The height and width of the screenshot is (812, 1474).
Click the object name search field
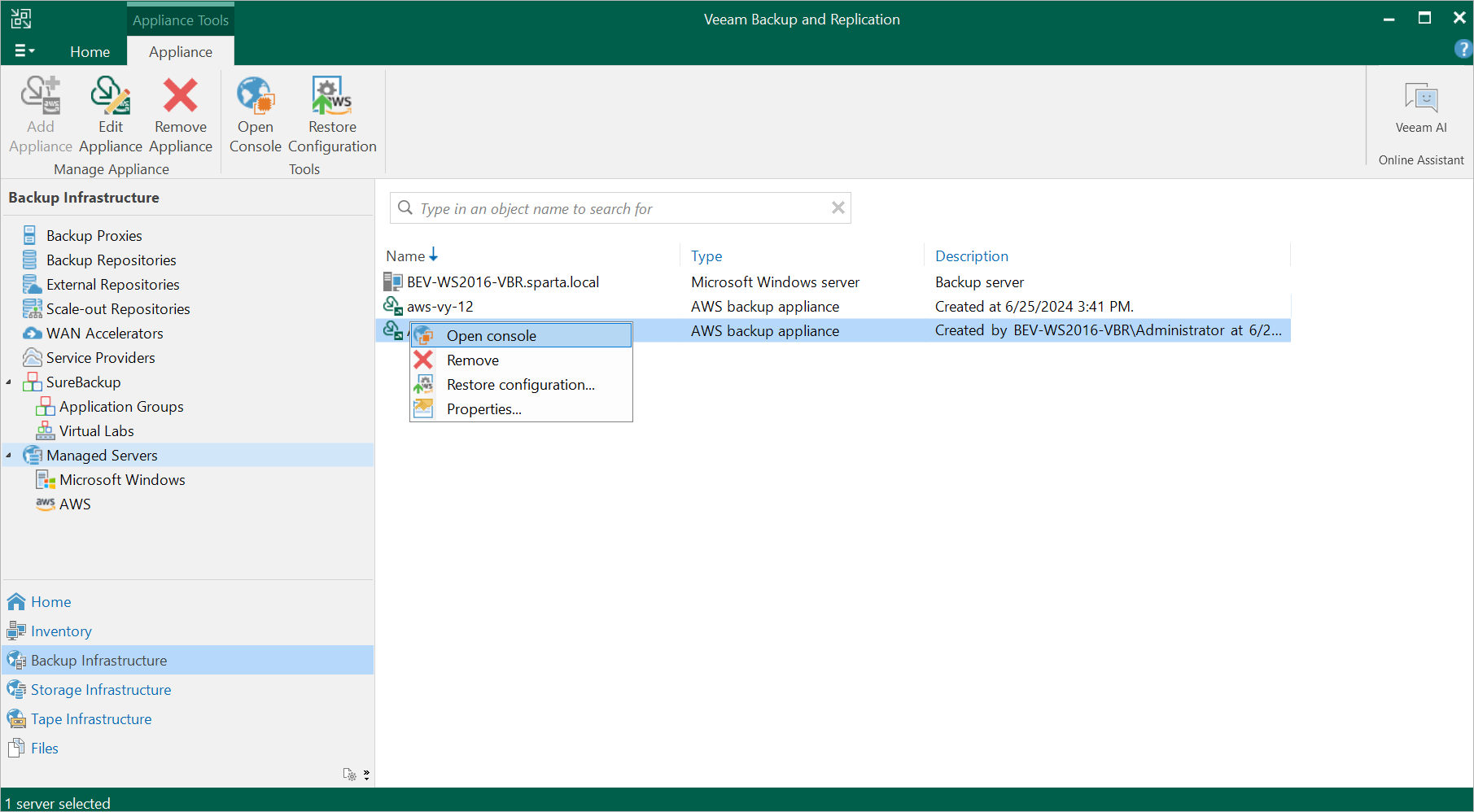click(622, 208)
